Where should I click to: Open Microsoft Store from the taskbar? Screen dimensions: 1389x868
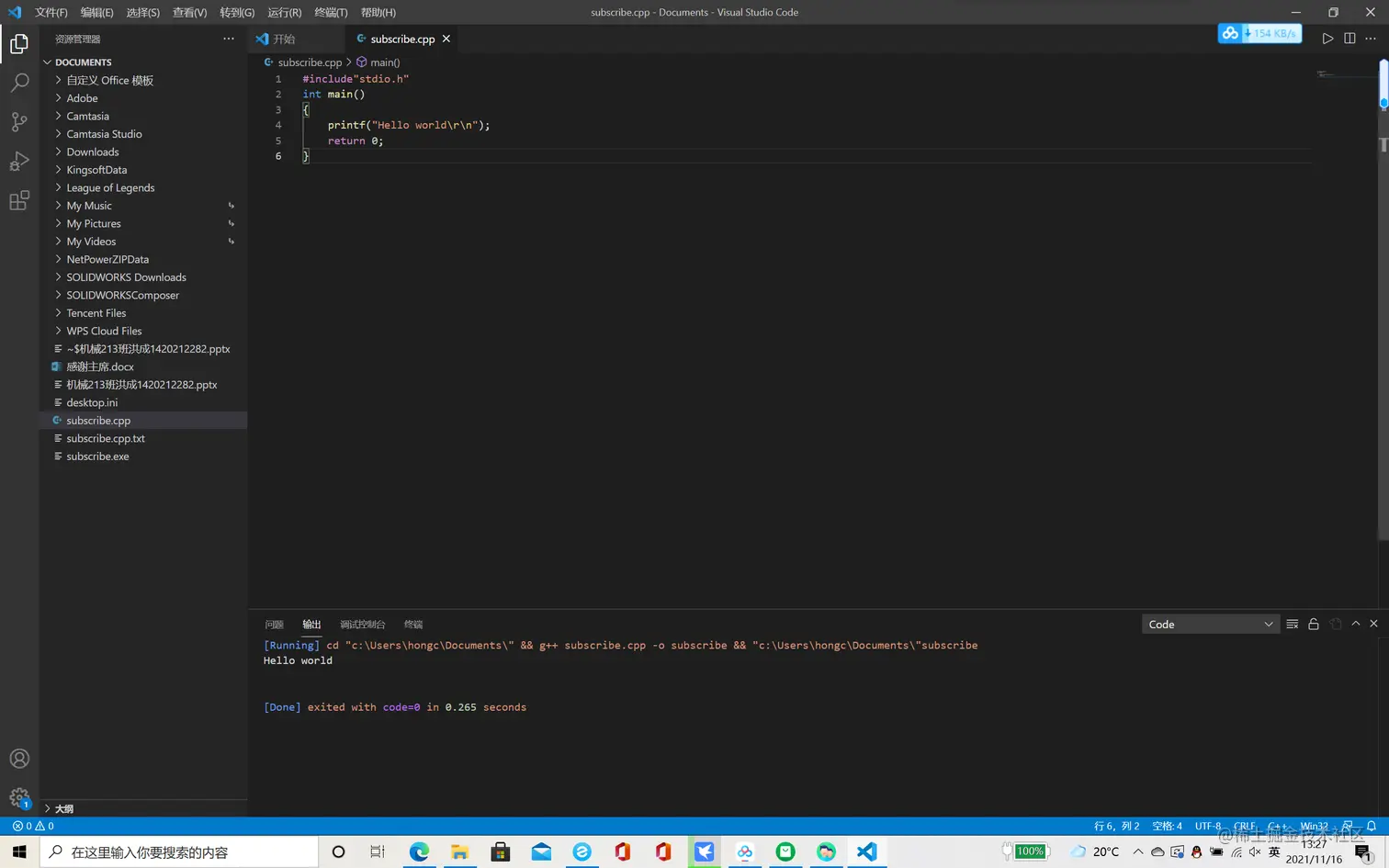pos(501,851)
